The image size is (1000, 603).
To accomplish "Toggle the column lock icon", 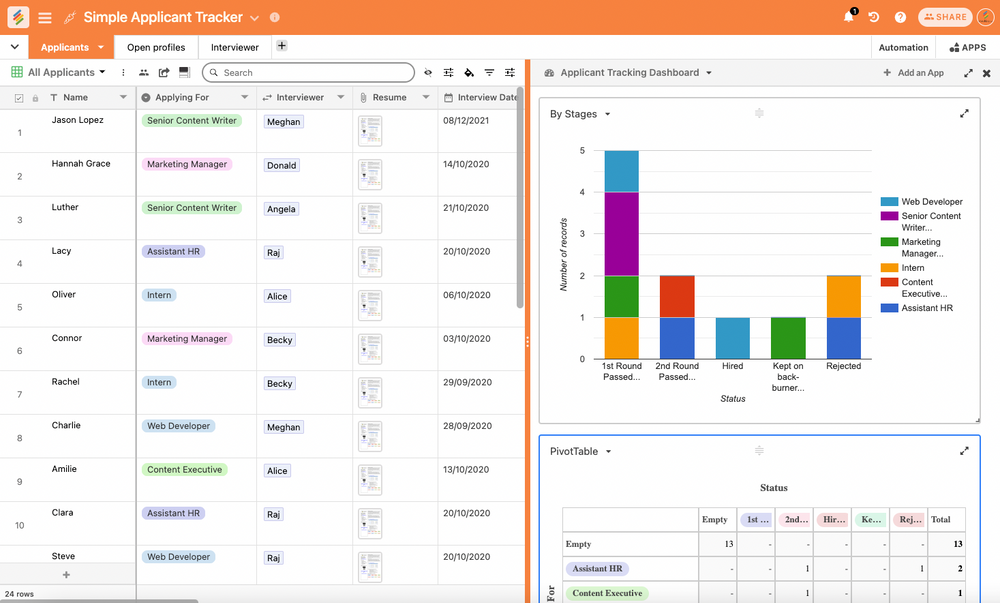I will coord(36,97).
